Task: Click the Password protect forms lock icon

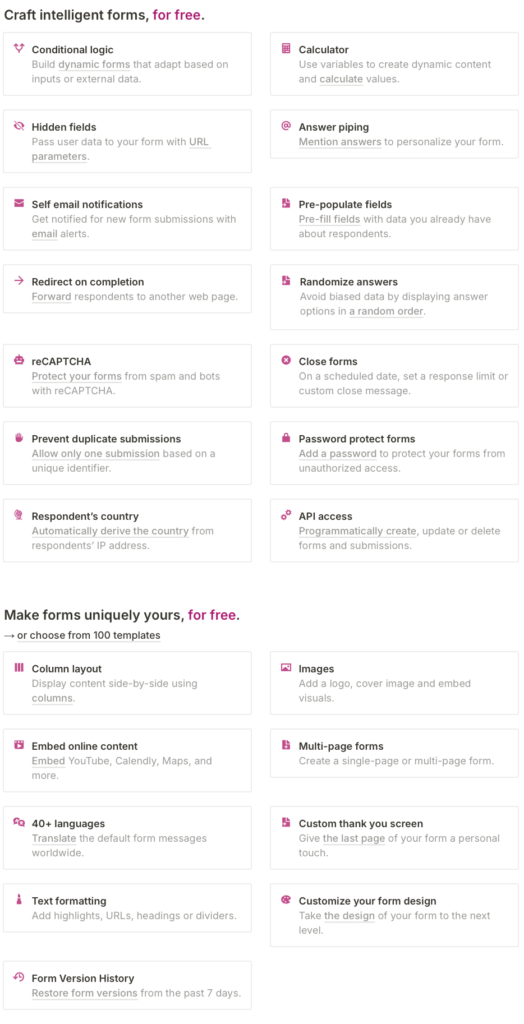Action: coord(286,438)
